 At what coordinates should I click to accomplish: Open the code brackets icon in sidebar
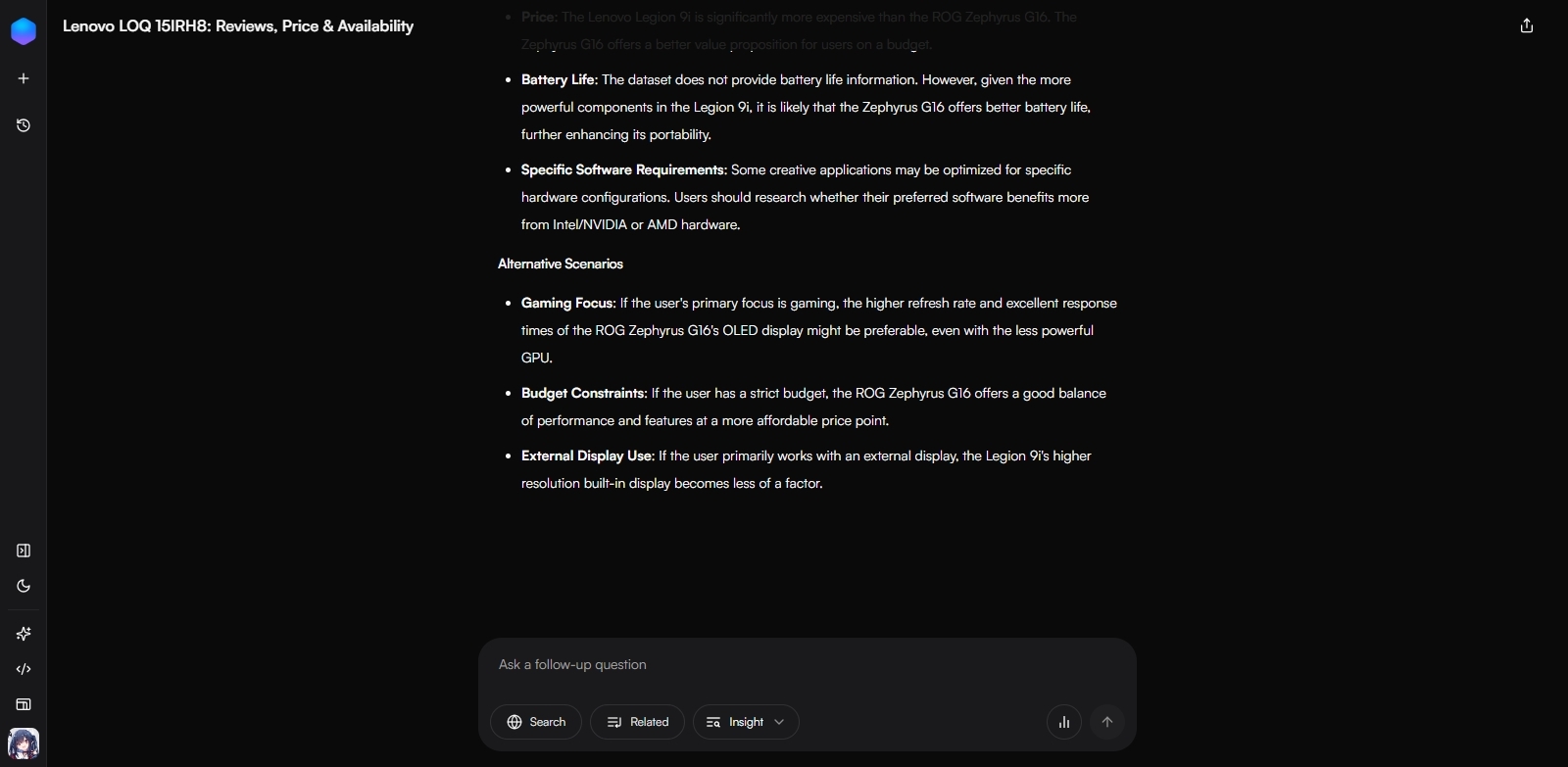click(24, 669)
